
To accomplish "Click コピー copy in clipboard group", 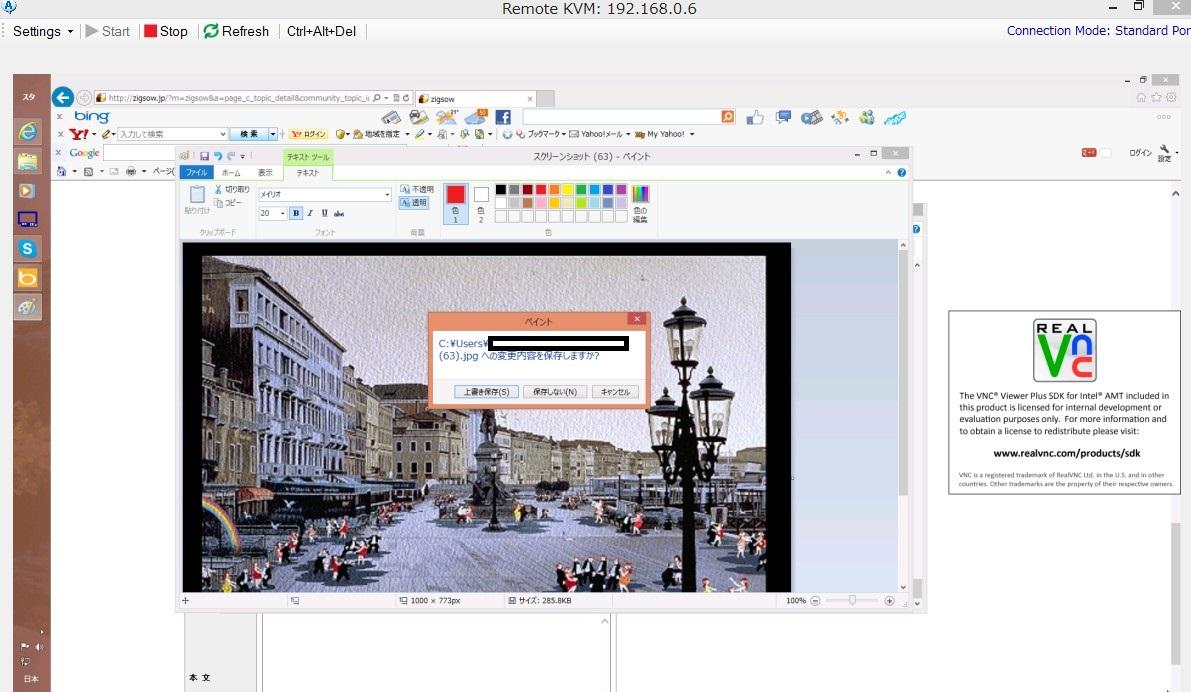I will point(228,203).
